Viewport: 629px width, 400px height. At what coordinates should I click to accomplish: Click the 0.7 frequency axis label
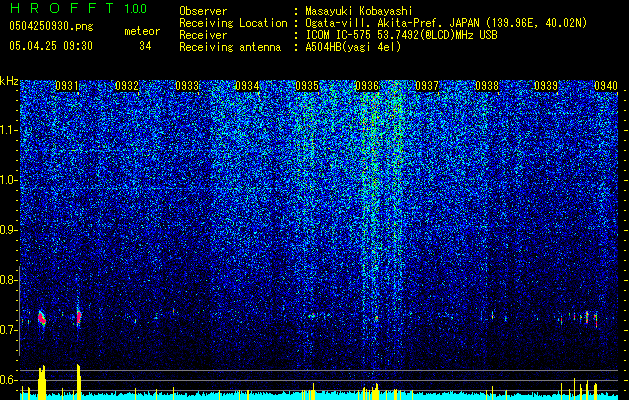click(x=9, y=330)
